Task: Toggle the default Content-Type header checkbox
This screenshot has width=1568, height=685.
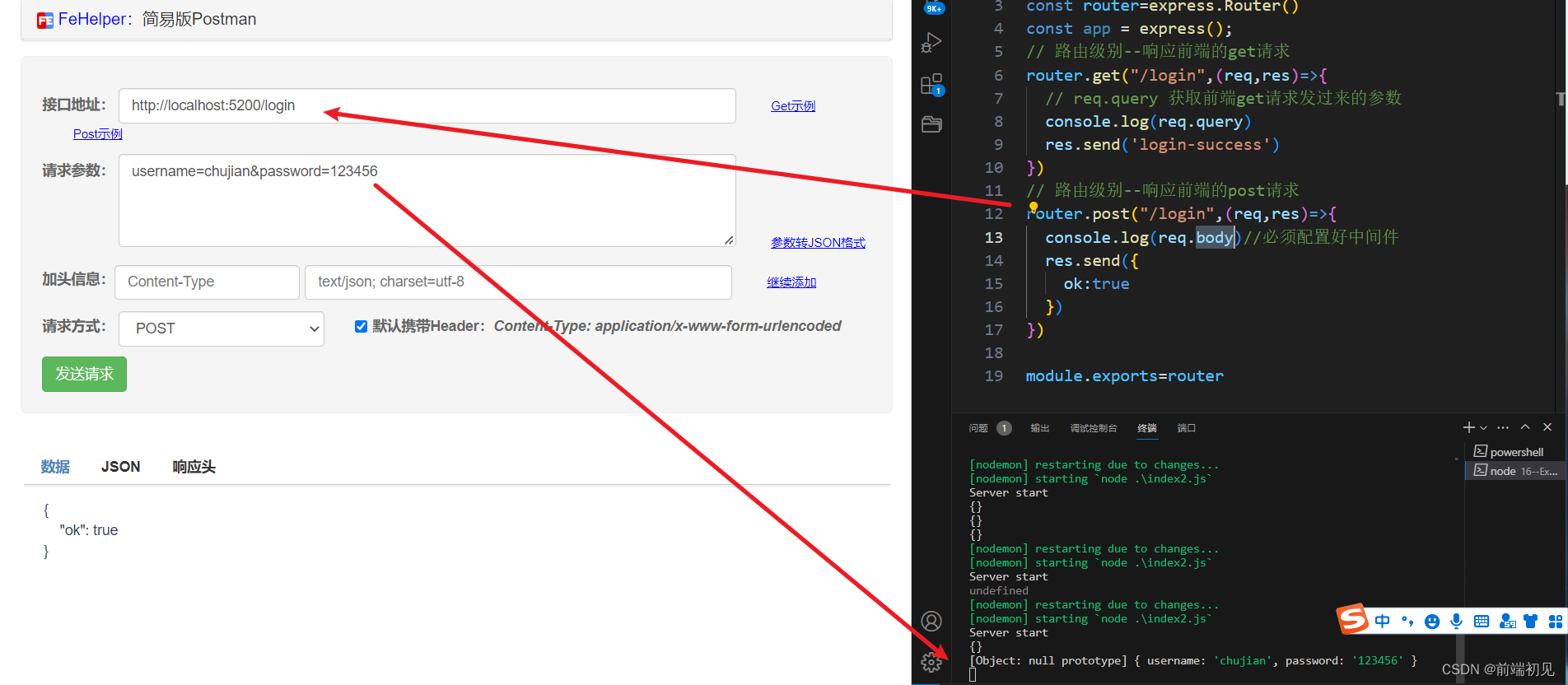Action: coord(361,327)
